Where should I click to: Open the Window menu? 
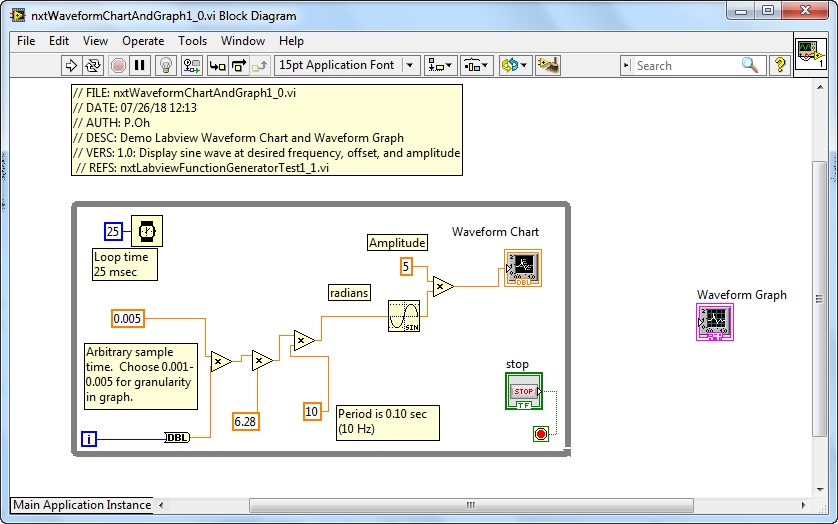(243, 41)
